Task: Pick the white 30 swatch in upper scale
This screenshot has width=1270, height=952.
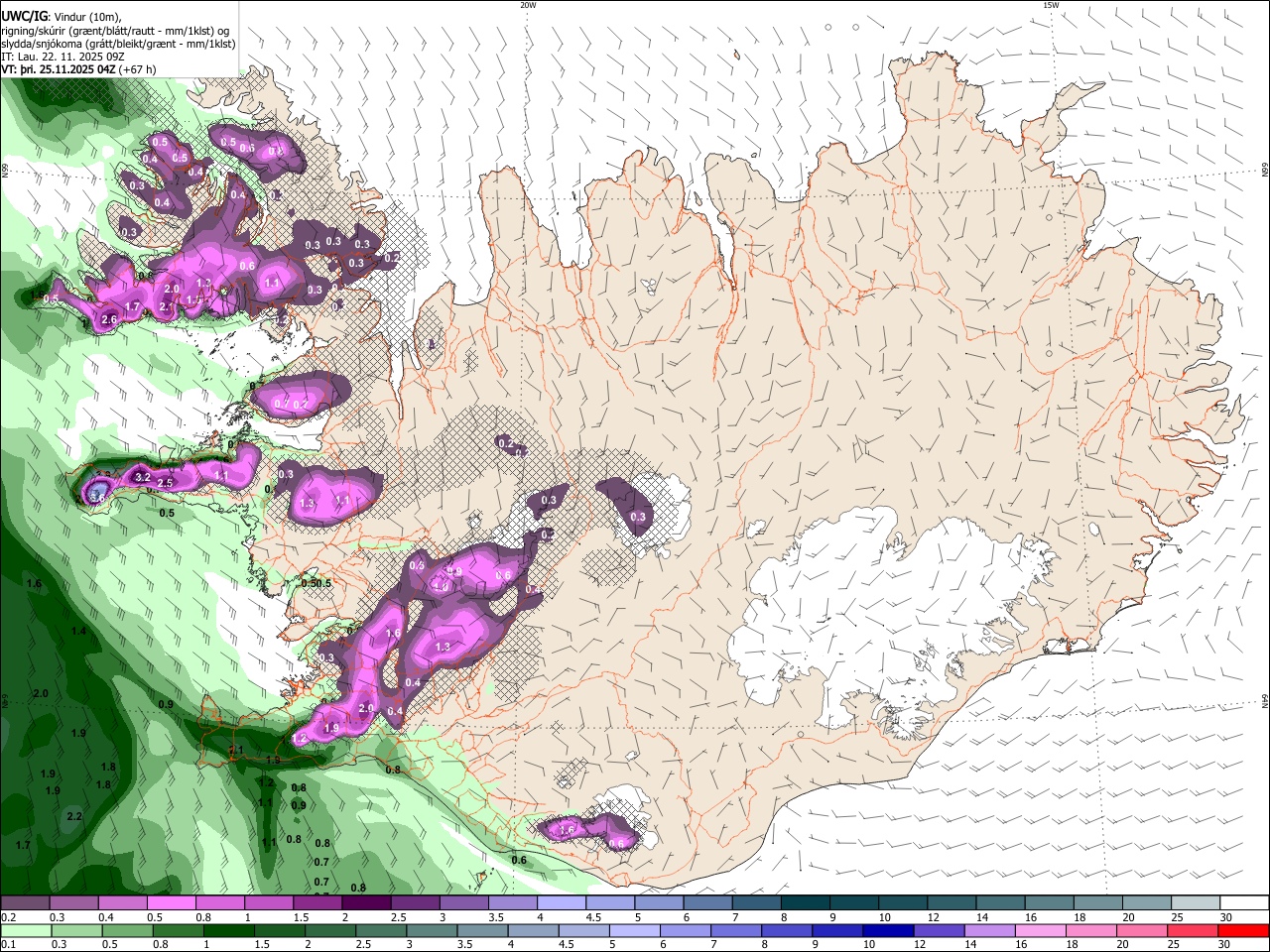Action: tap(1242, 903)
